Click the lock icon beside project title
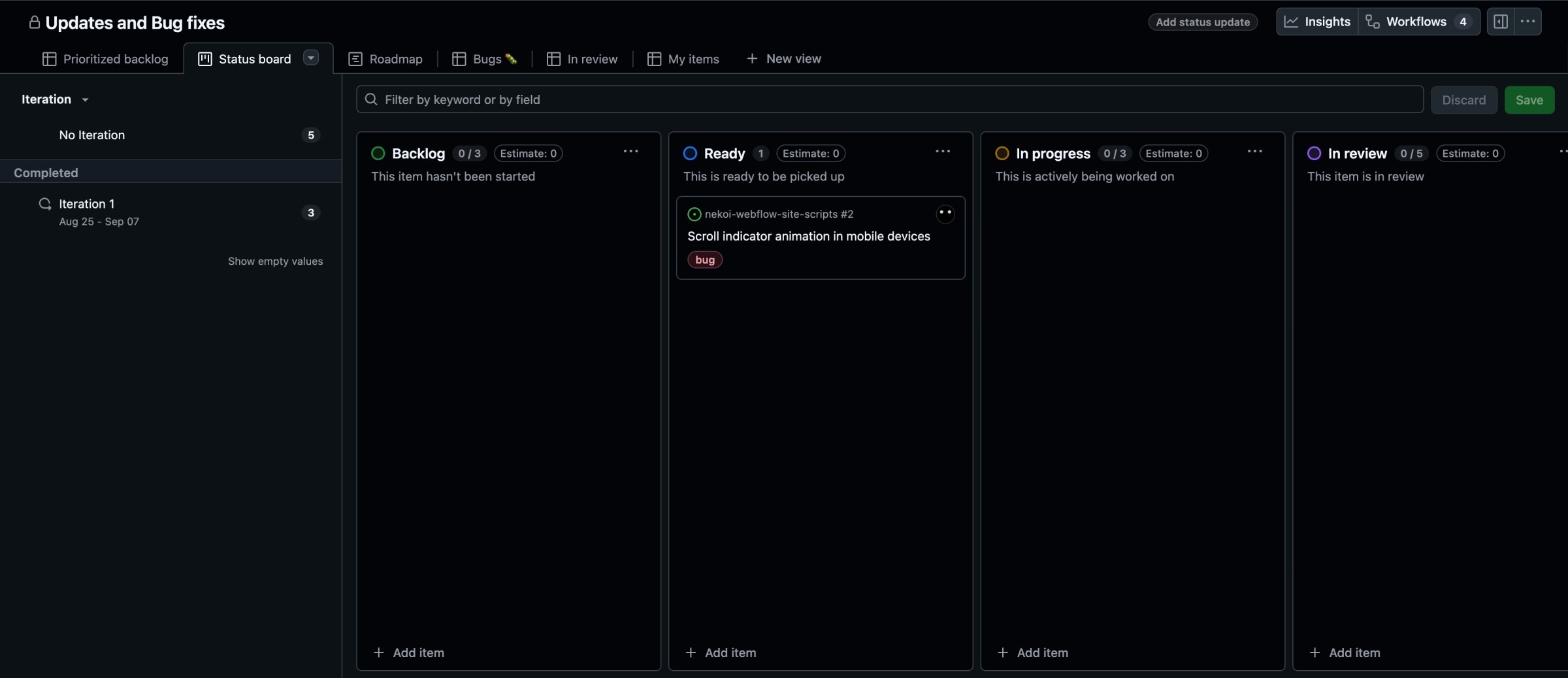The height and width of the screenshot is (678, 1568). [x=35, y=22]
